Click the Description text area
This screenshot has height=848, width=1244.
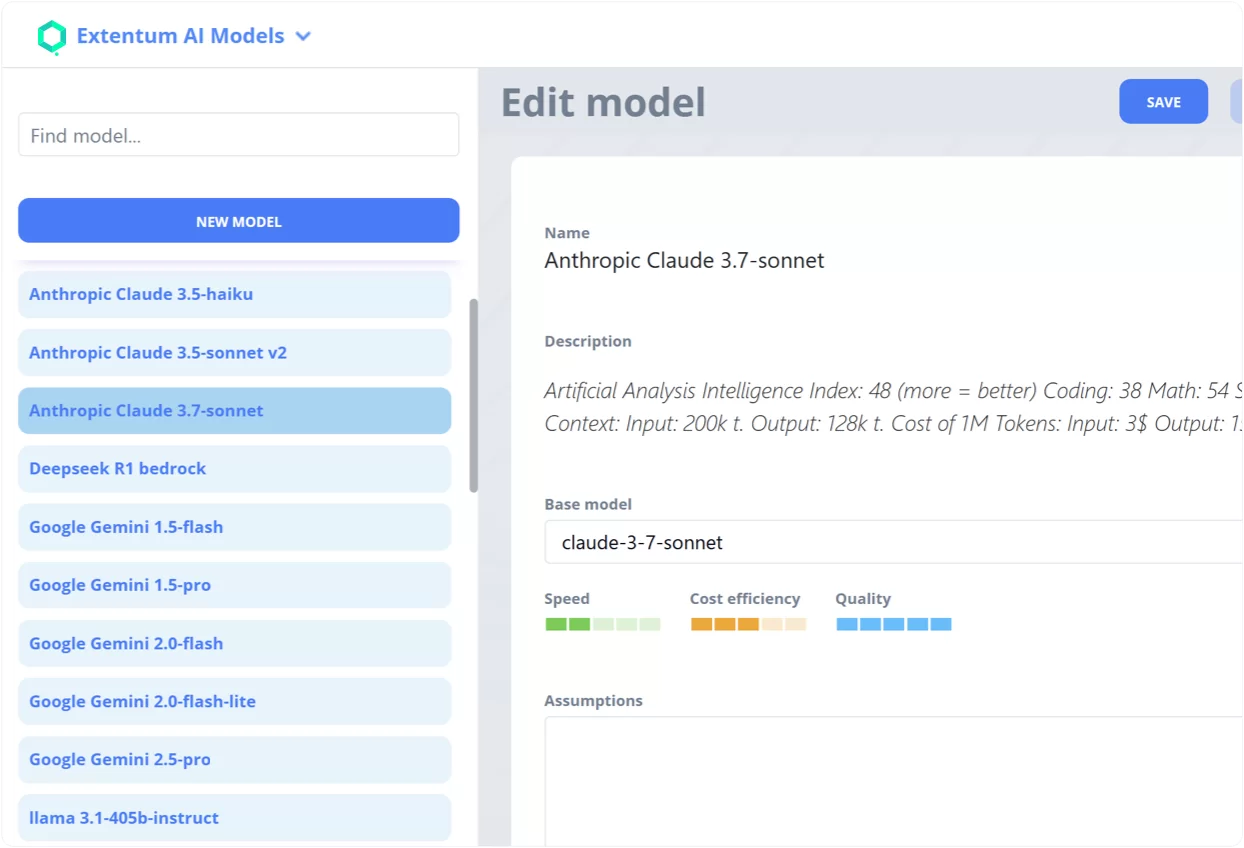click(x=893, y=407)
